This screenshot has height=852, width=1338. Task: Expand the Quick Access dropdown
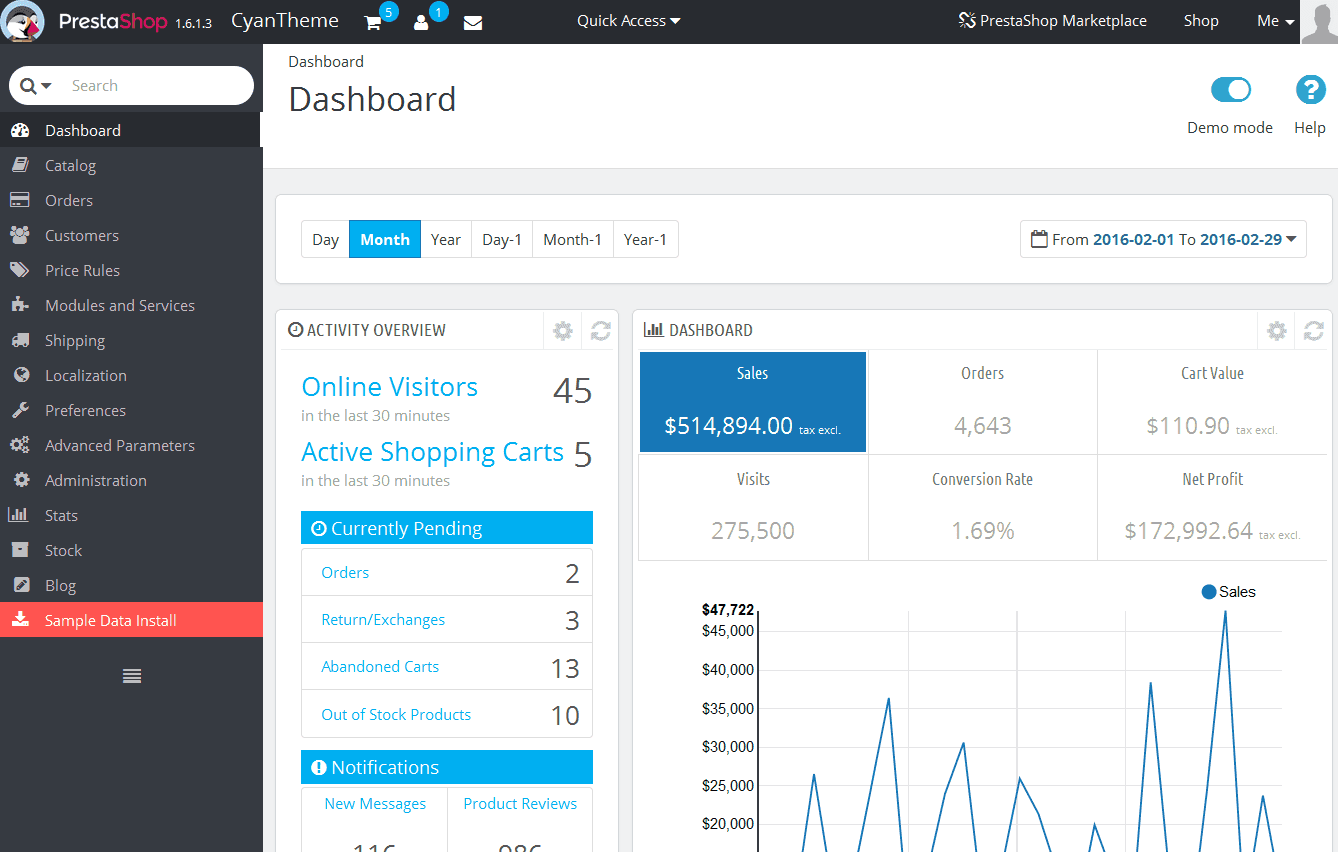coord(628,20)
